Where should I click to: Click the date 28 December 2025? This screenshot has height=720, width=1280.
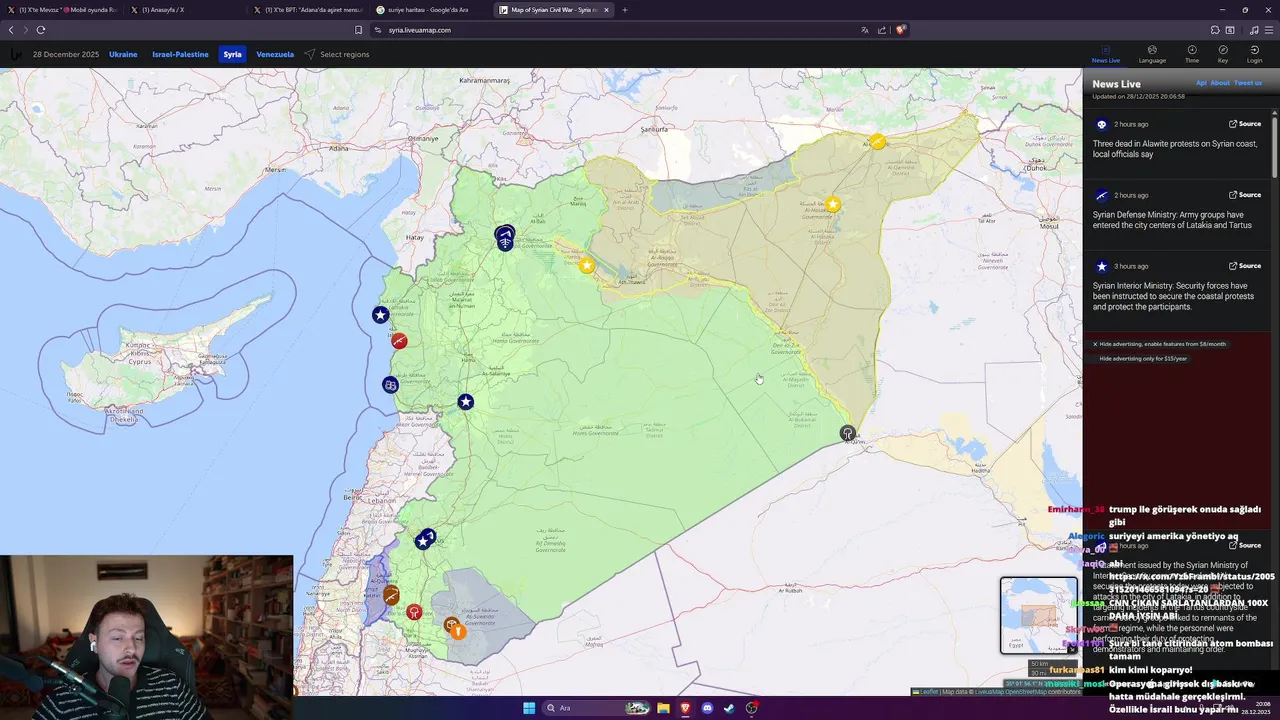coord(66,54)
